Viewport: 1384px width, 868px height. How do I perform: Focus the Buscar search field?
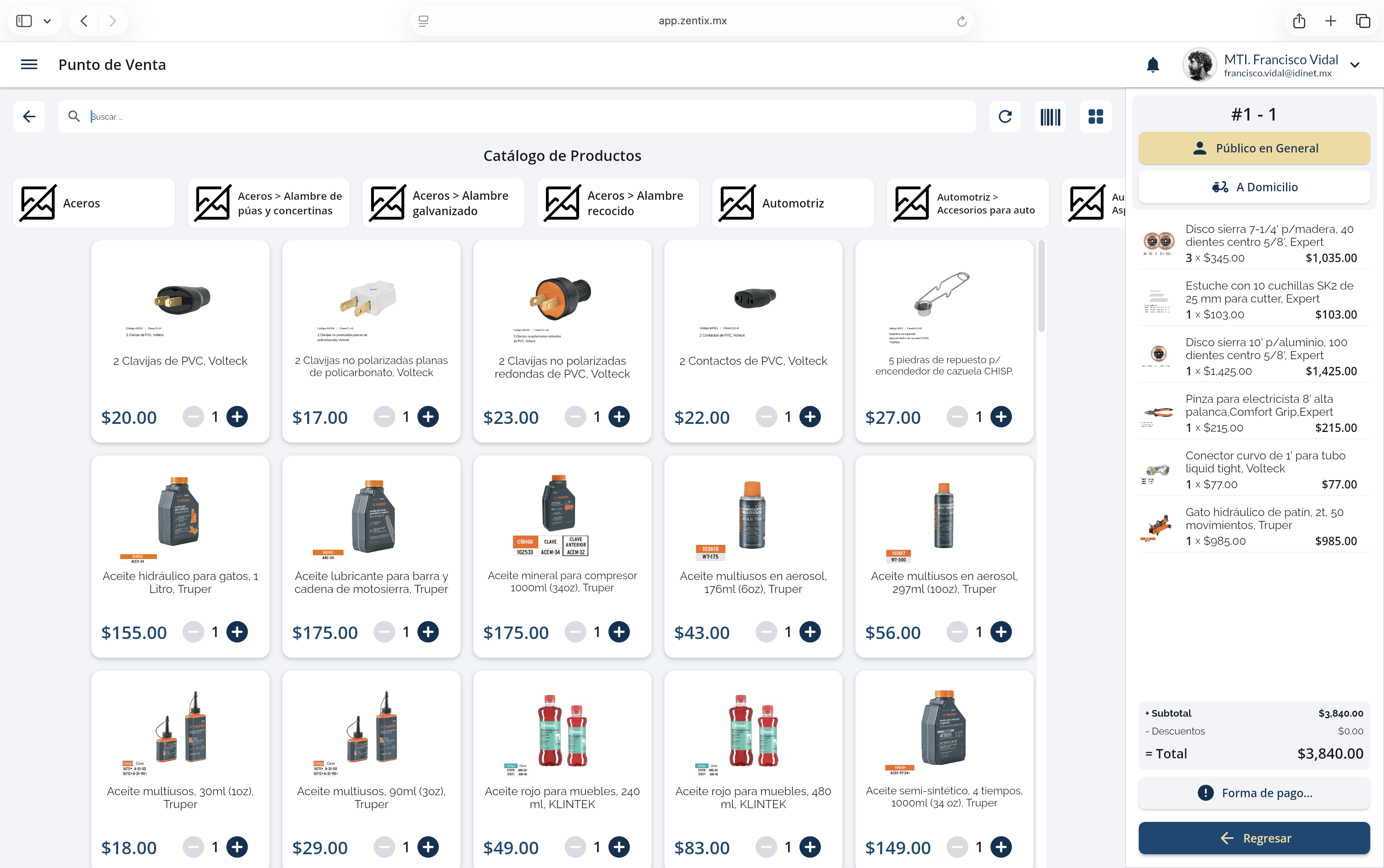(x=517, y=117)
